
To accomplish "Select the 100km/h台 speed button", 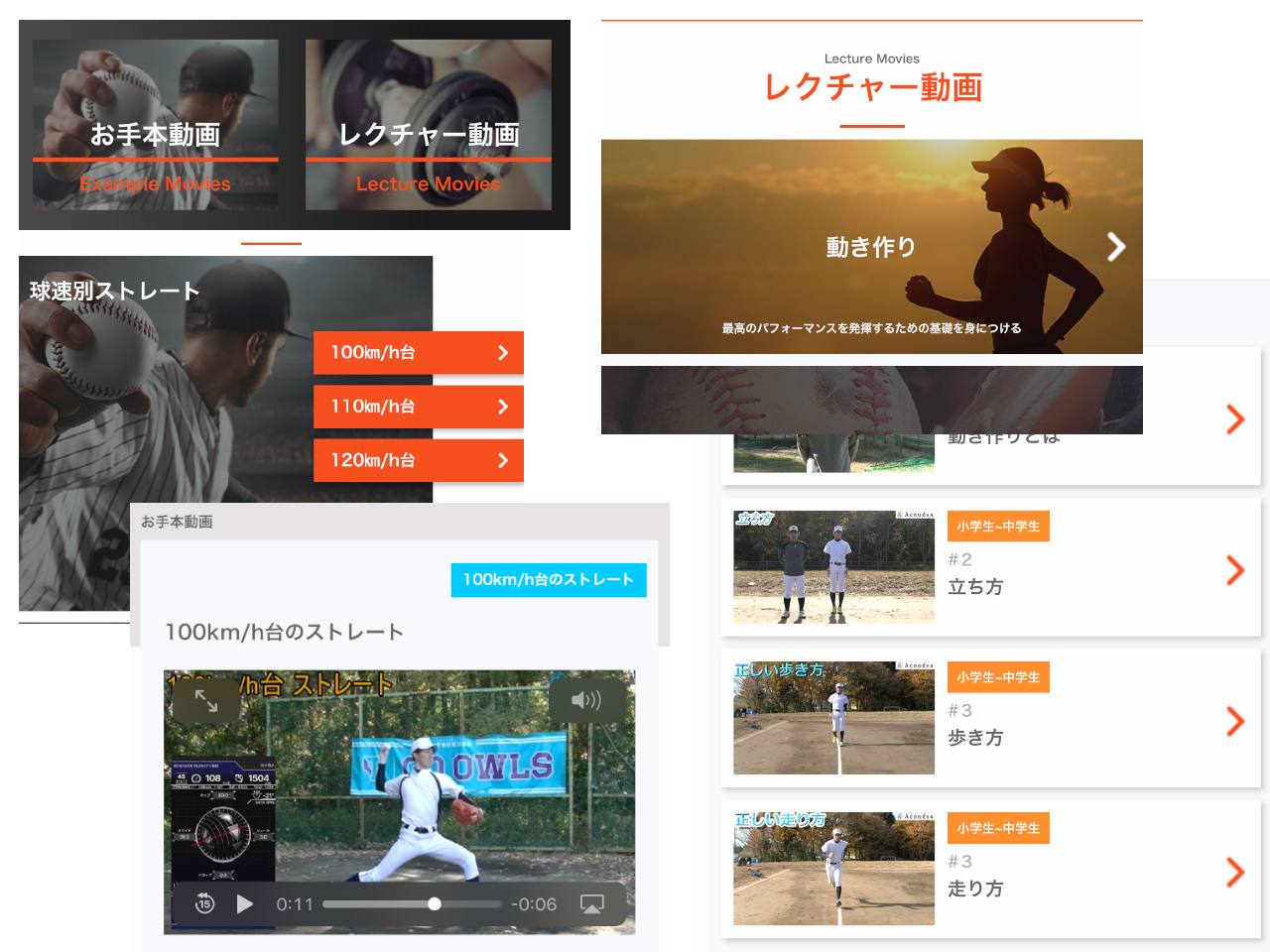I will tap(418, 353).
